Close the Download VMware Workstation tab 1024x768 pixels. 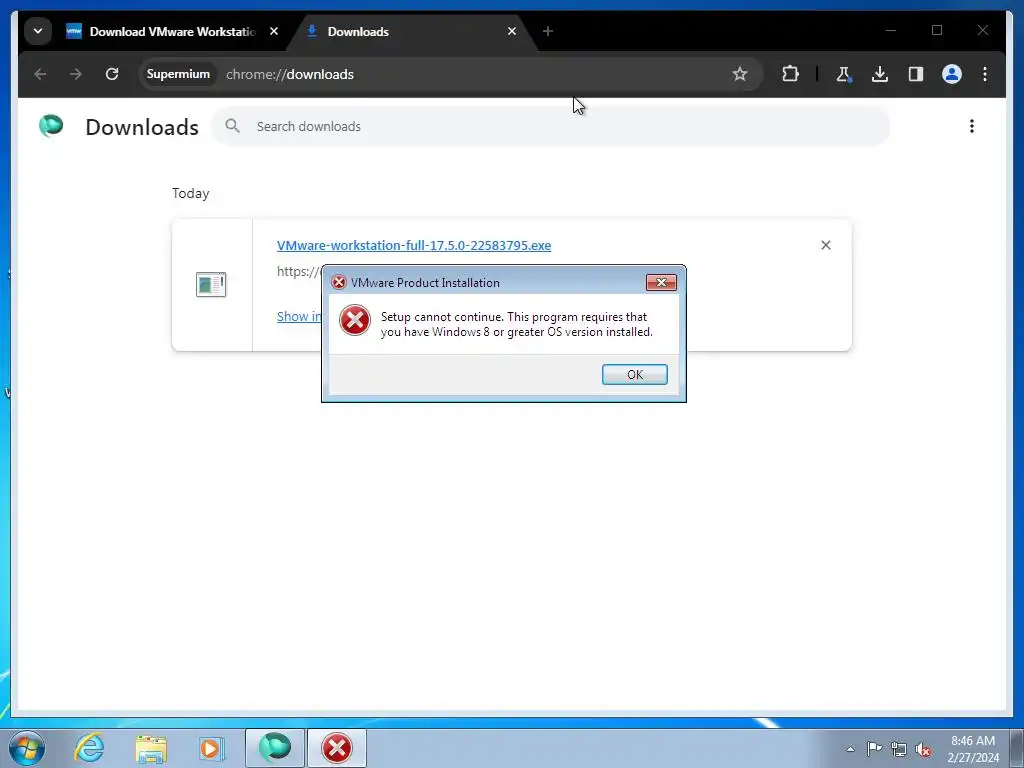pos(274,31)
